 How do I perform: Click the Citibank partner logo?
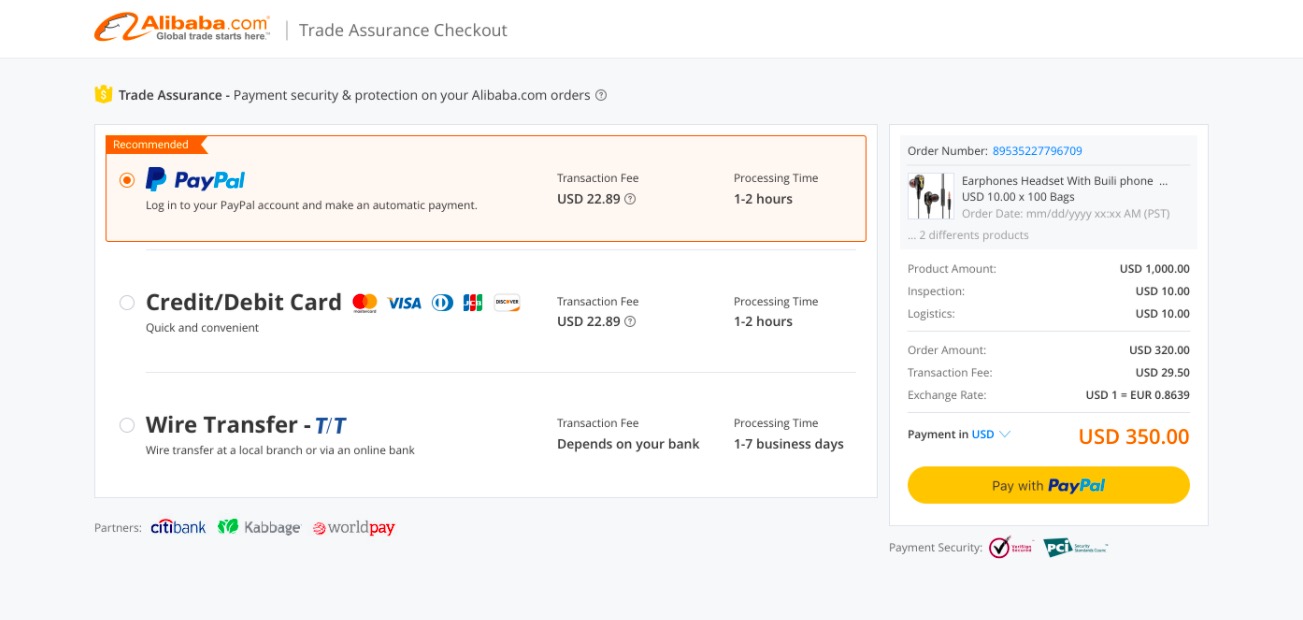178,527
